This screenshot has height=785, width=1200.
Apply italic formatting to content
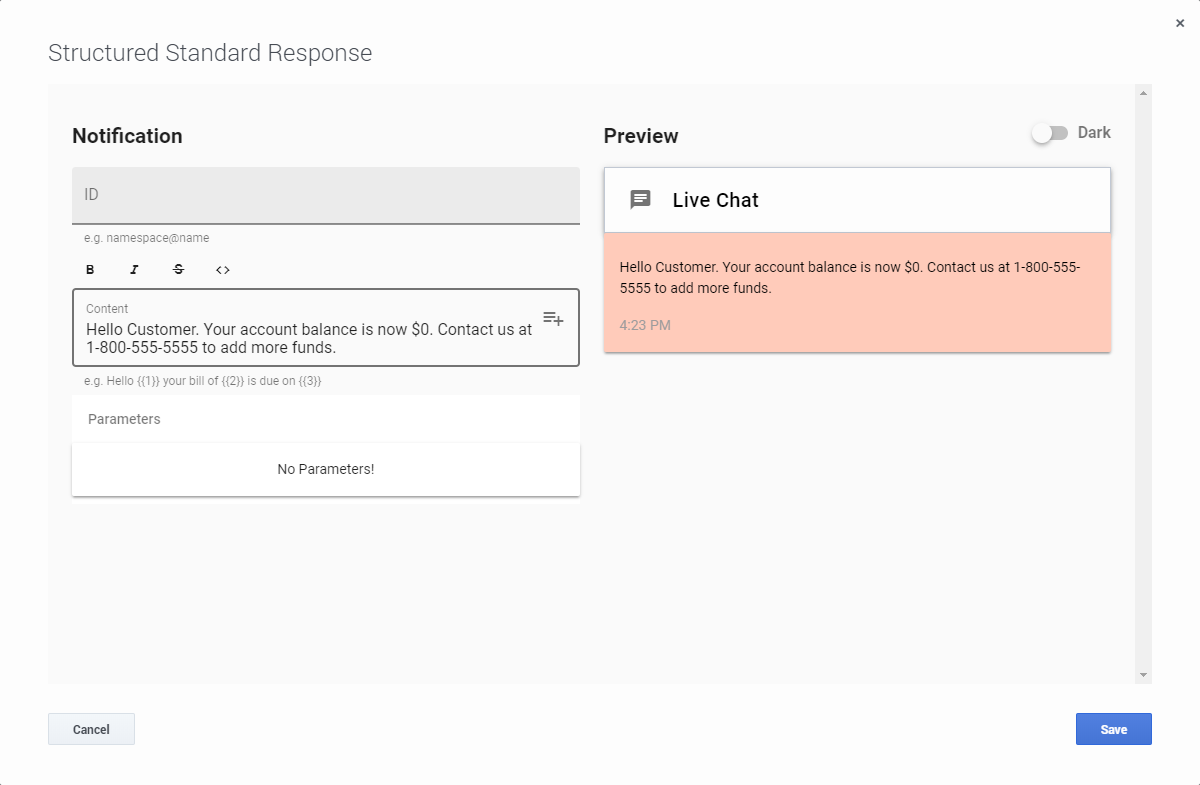[134, 270]
